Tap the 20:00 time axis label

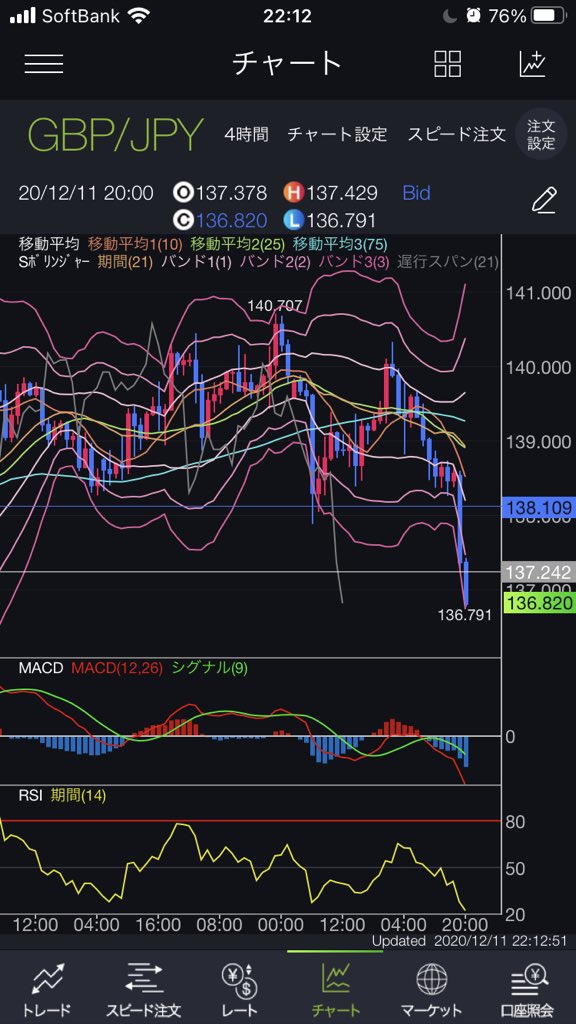464,925
